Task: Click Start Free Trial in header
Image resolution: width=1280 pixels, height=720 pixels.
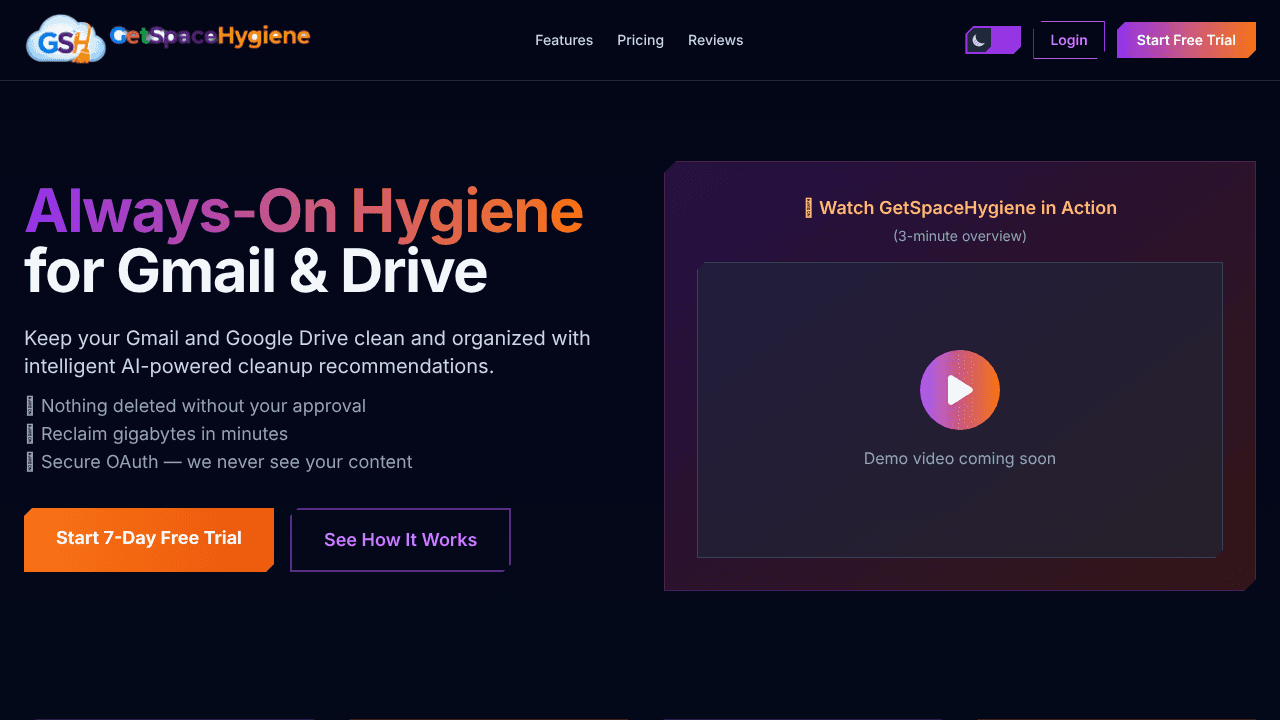Action: coord(1186,40)
